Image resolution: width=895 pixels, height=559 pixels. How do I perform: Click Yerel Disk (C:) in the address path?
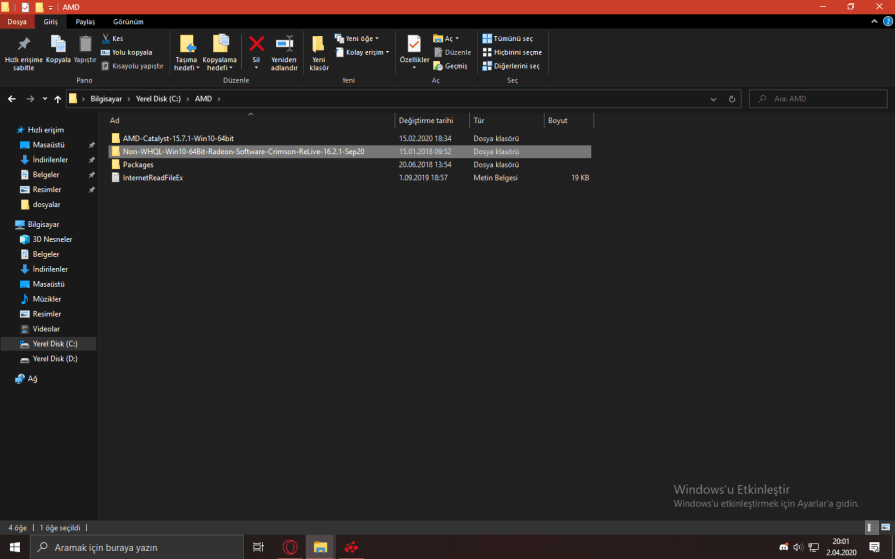[x=158, y=99]
